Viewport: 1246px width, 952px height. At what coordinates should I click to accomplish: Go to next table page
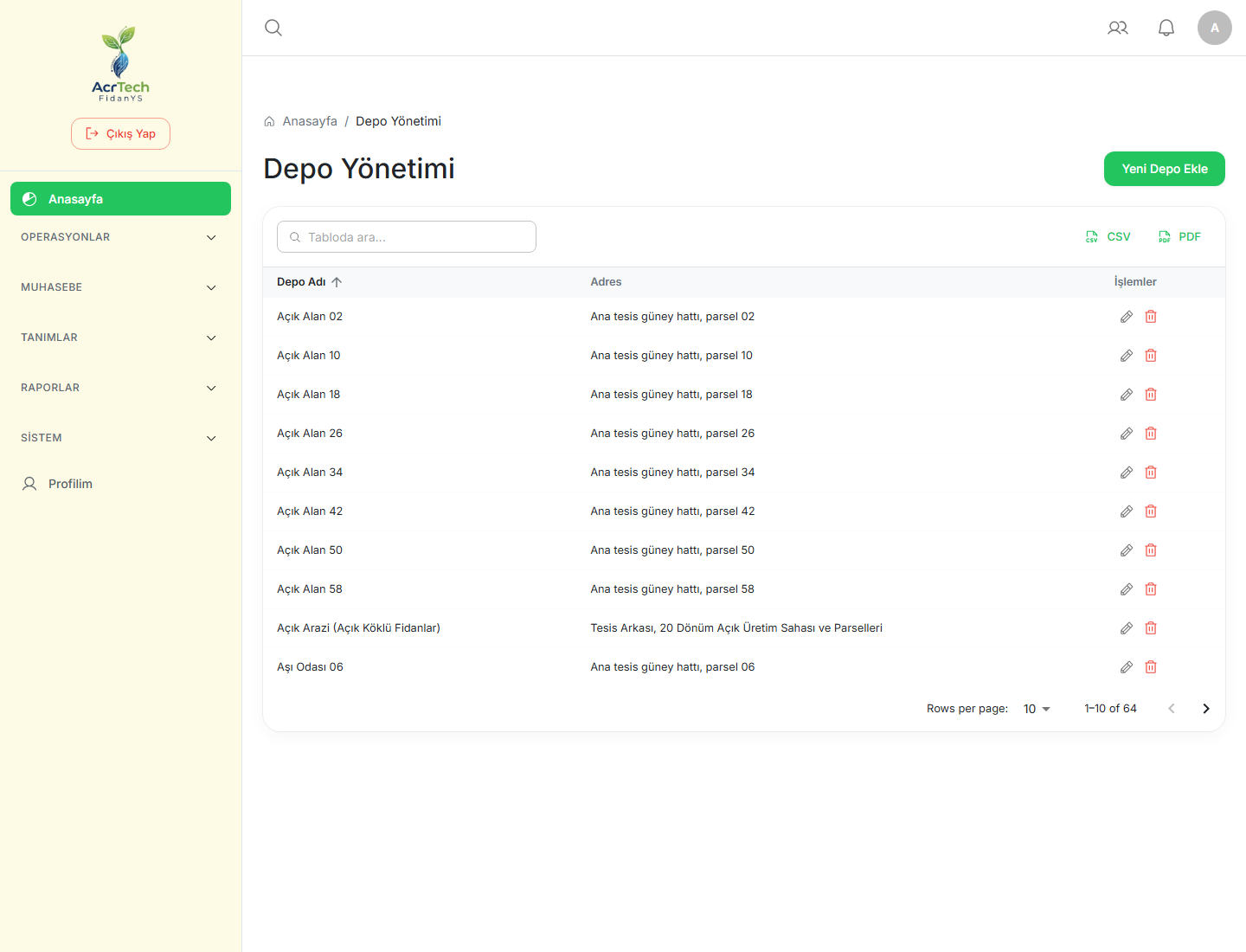(x=1206, y=709)
